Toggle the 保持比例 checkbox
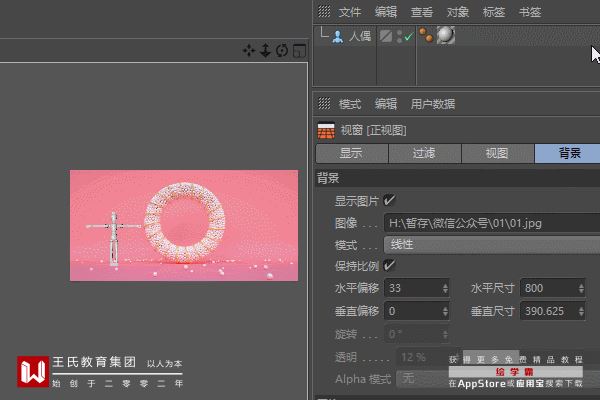This screenshot has width=600, height=400. (x=389, y=265)
